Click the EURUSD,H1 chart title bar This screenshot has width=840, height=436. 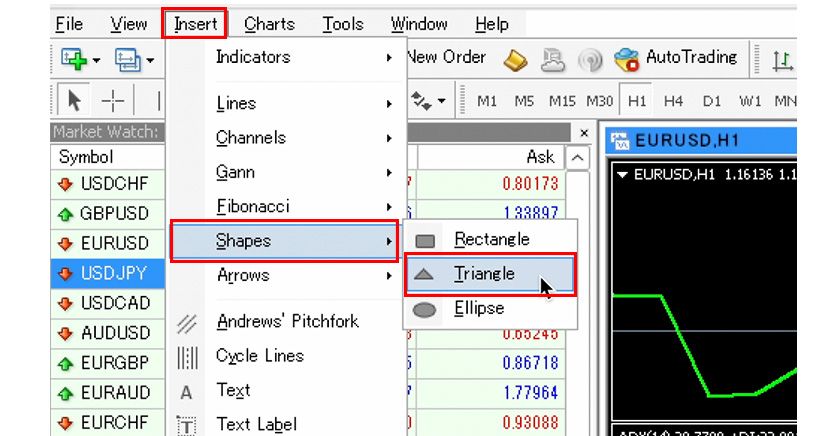click(x=701, y=141)
